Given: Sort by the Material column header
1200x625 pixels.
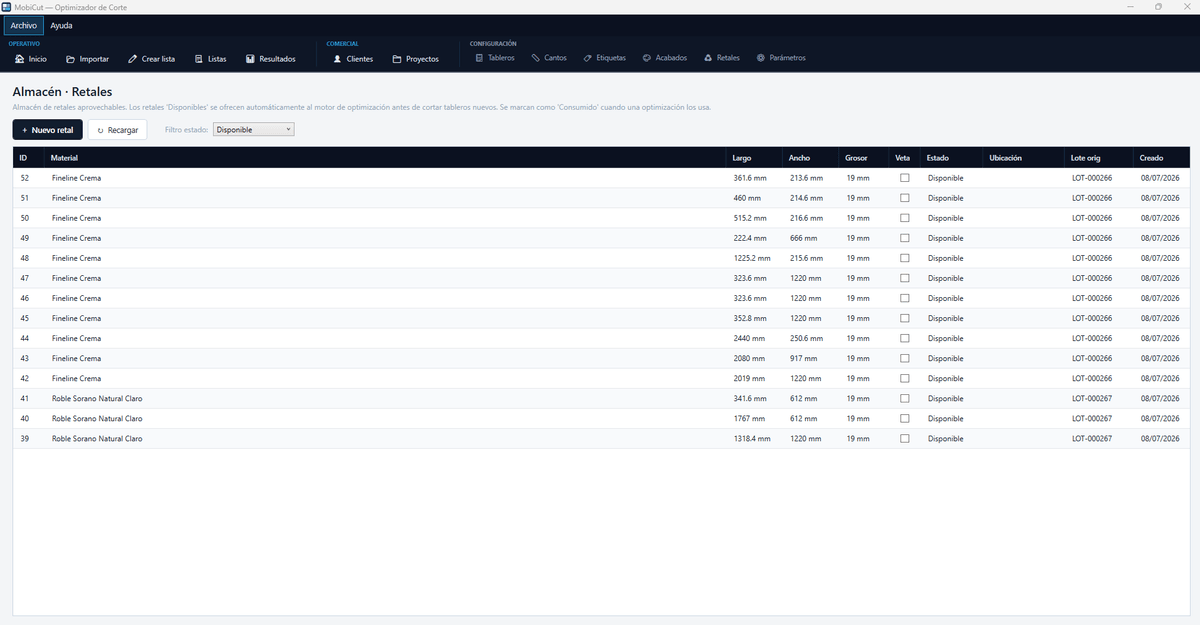Looking at the screenshot, I should click(65, 158).
